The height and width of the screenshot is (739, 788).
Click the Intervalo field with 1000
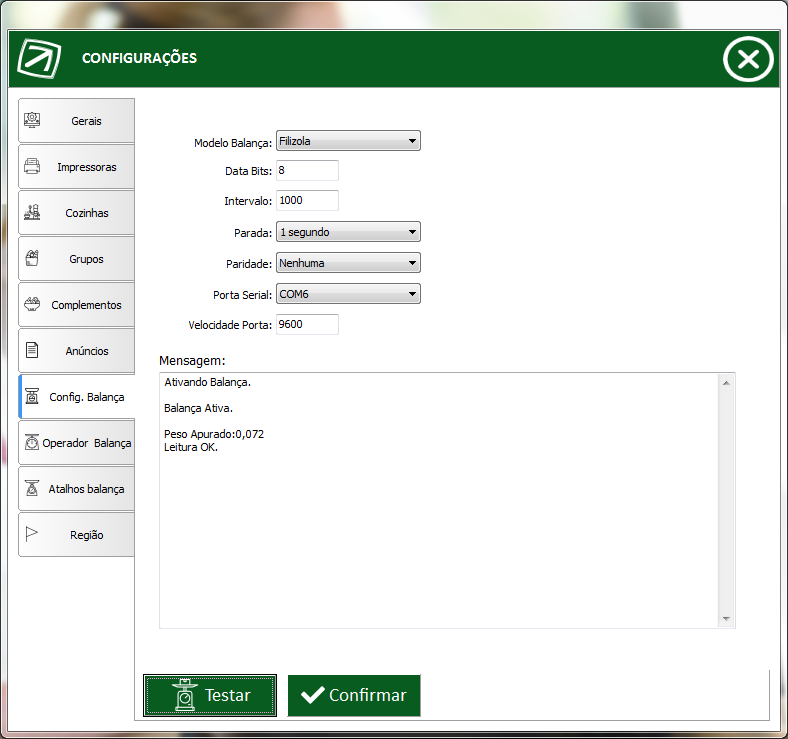click(308, 200)
